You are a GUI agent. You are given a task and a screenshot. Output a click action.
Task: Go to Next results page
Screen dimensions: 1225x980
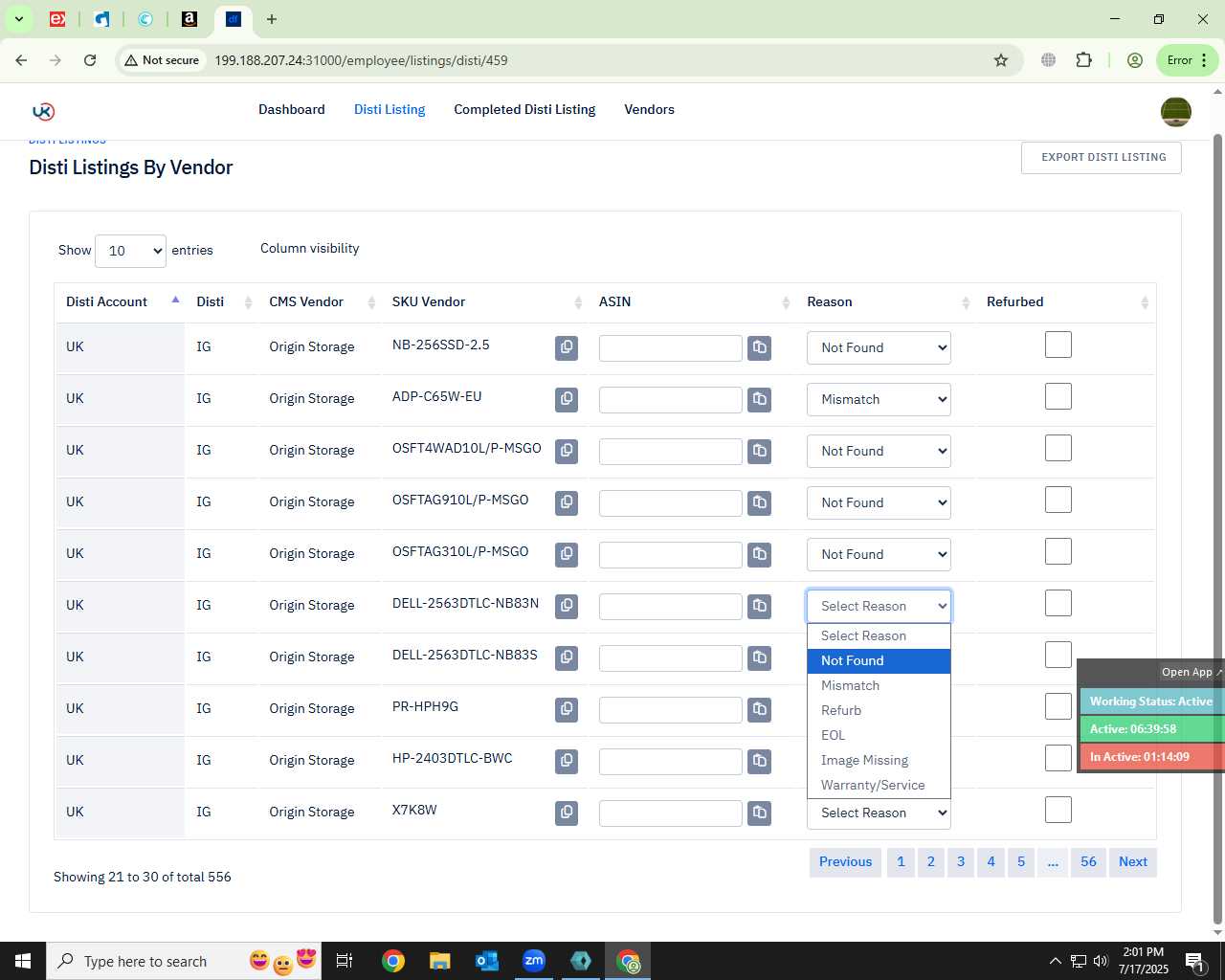1133,862
